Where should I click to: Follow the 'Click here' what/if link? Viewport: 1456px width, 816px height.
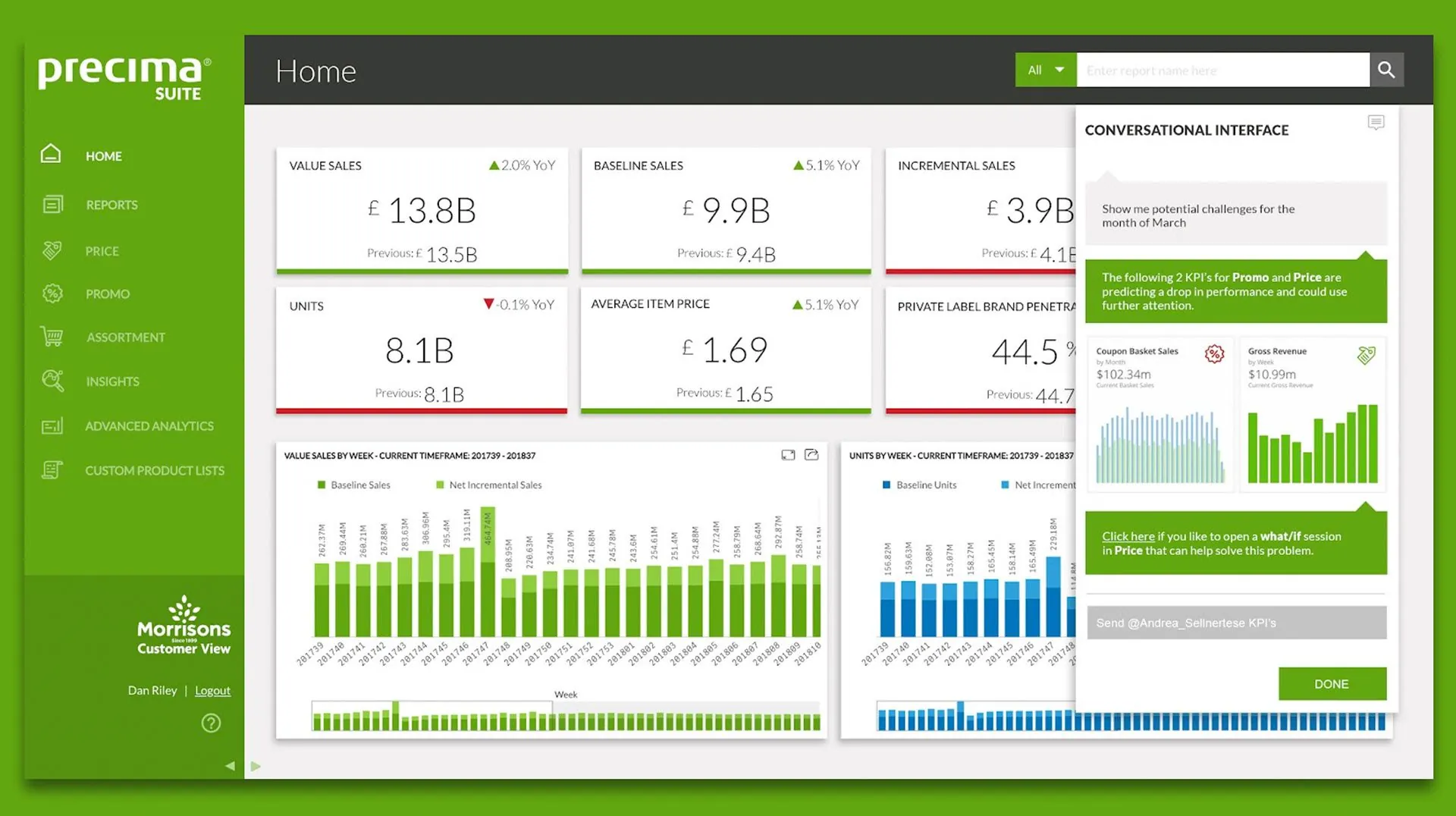pyautogui.click(x=1128, y=536)
